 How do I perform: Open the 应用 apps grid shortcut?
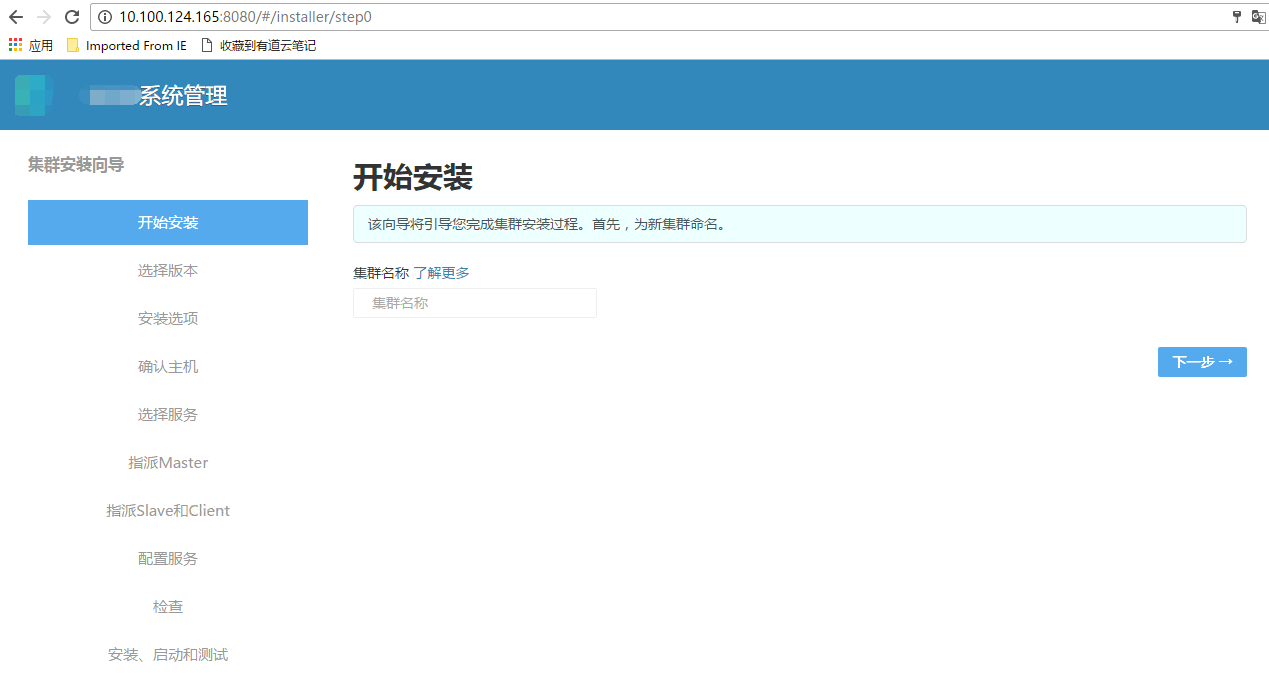click(x=30, y=45)
